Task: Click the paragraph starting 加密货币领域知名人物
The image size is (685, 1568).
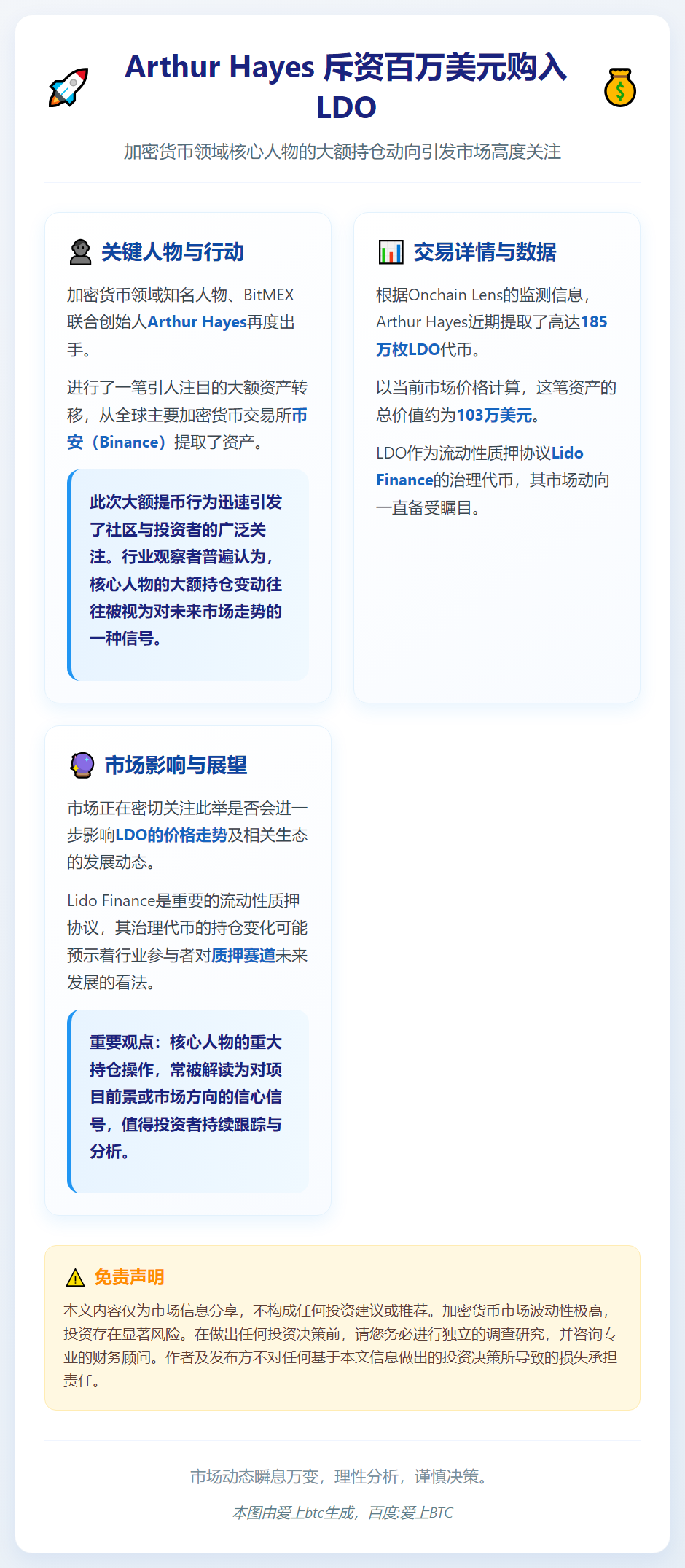Action: pyautogui.click(x=187, y=322)
